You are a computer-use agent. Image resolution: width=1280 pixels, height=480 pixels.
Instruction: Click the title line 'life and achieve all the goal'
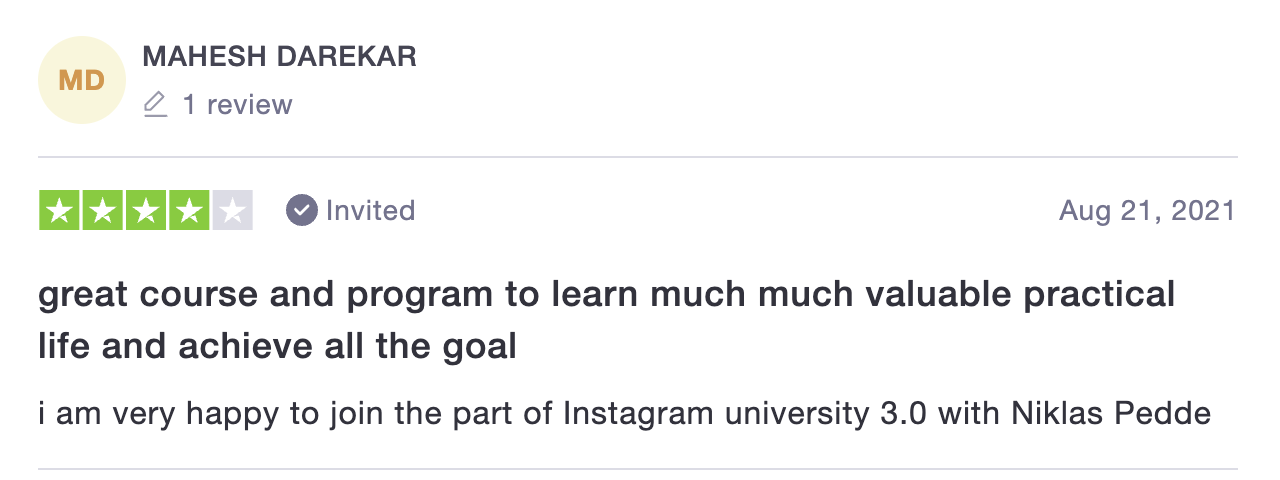pyautogui.click(x=278, y=347)
